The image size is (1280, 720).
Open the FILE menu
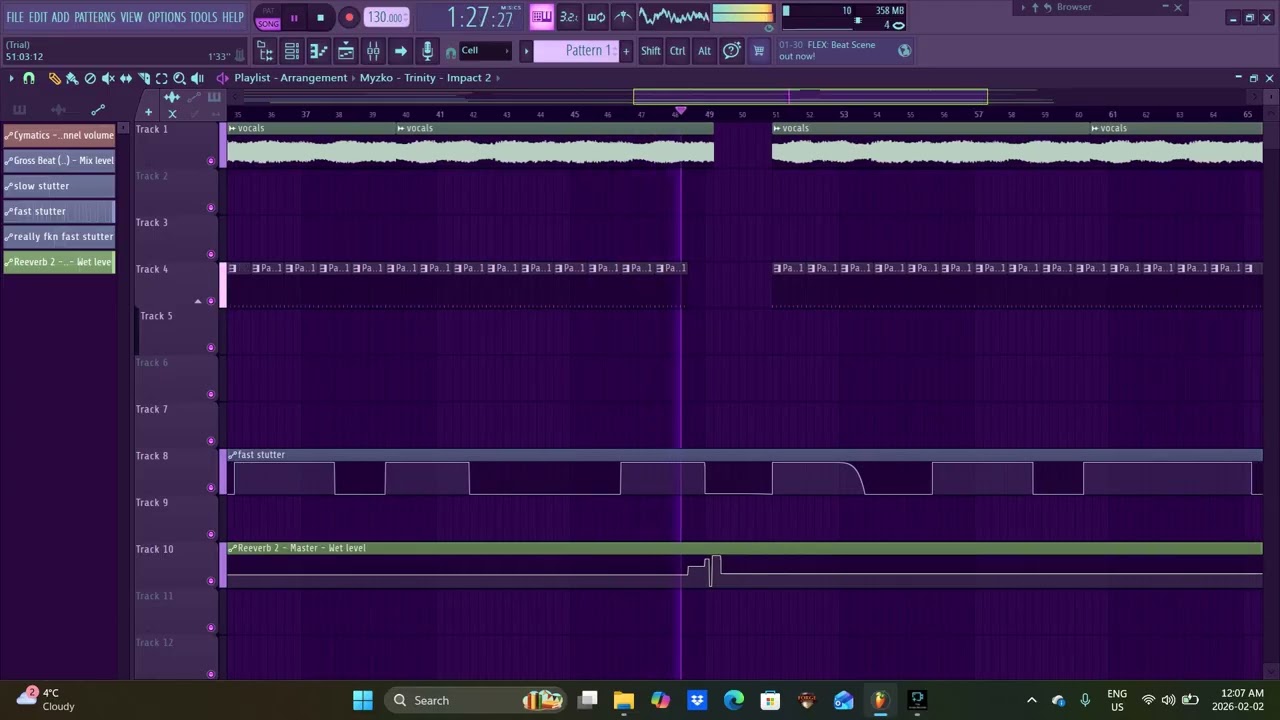click(15, 17)
